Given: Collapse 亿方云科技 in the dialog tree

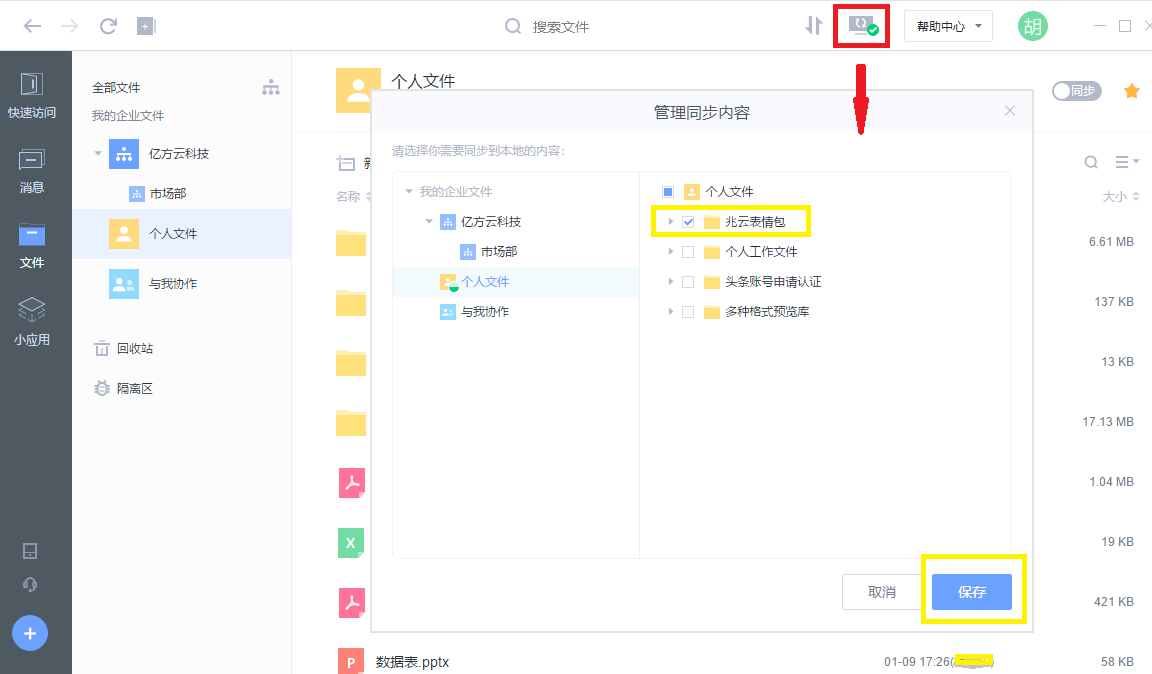Looking at the screenshot, I should [x=428, y=221].
